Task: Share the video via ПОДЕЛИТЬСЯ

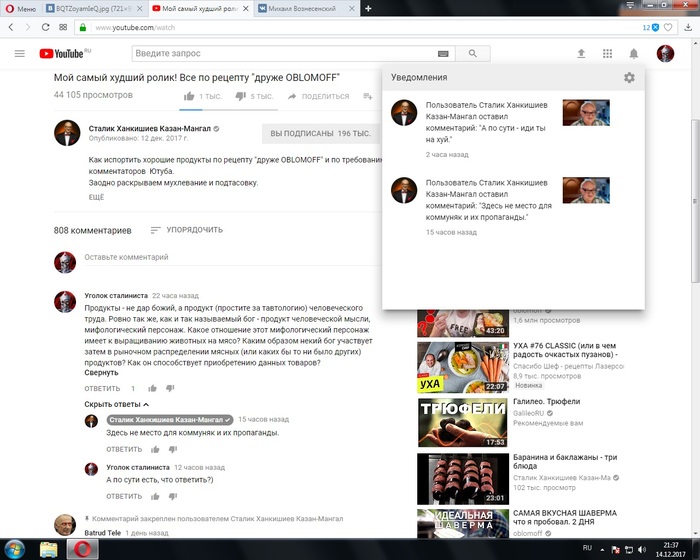Action: coord(319,96)
